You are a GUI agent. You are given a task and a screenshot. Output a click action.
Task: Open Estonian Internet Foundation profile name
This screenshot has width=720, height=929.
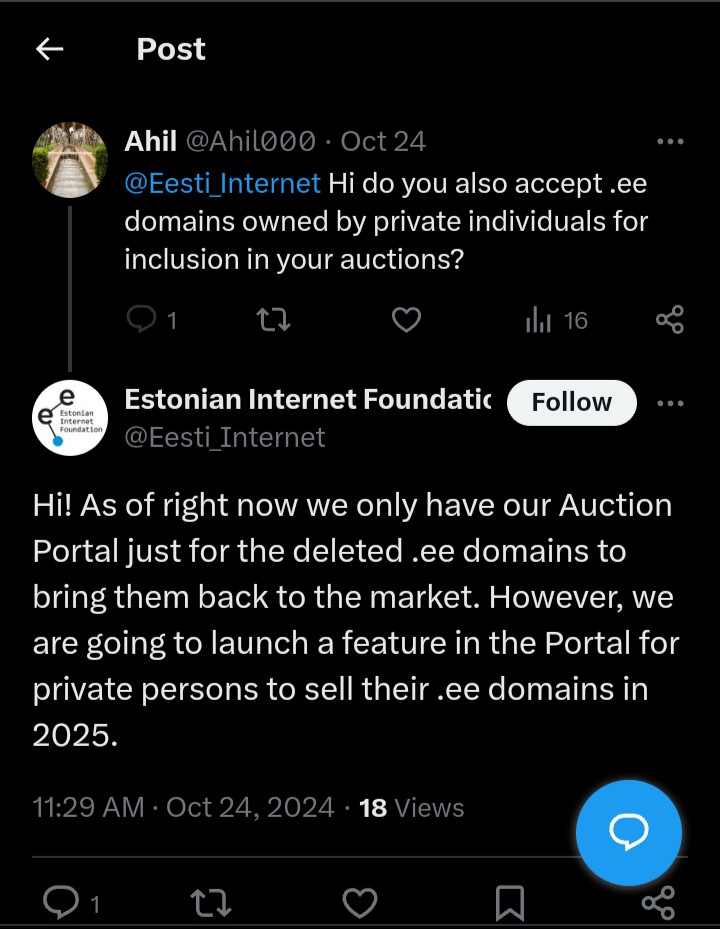tap(308, 399)
